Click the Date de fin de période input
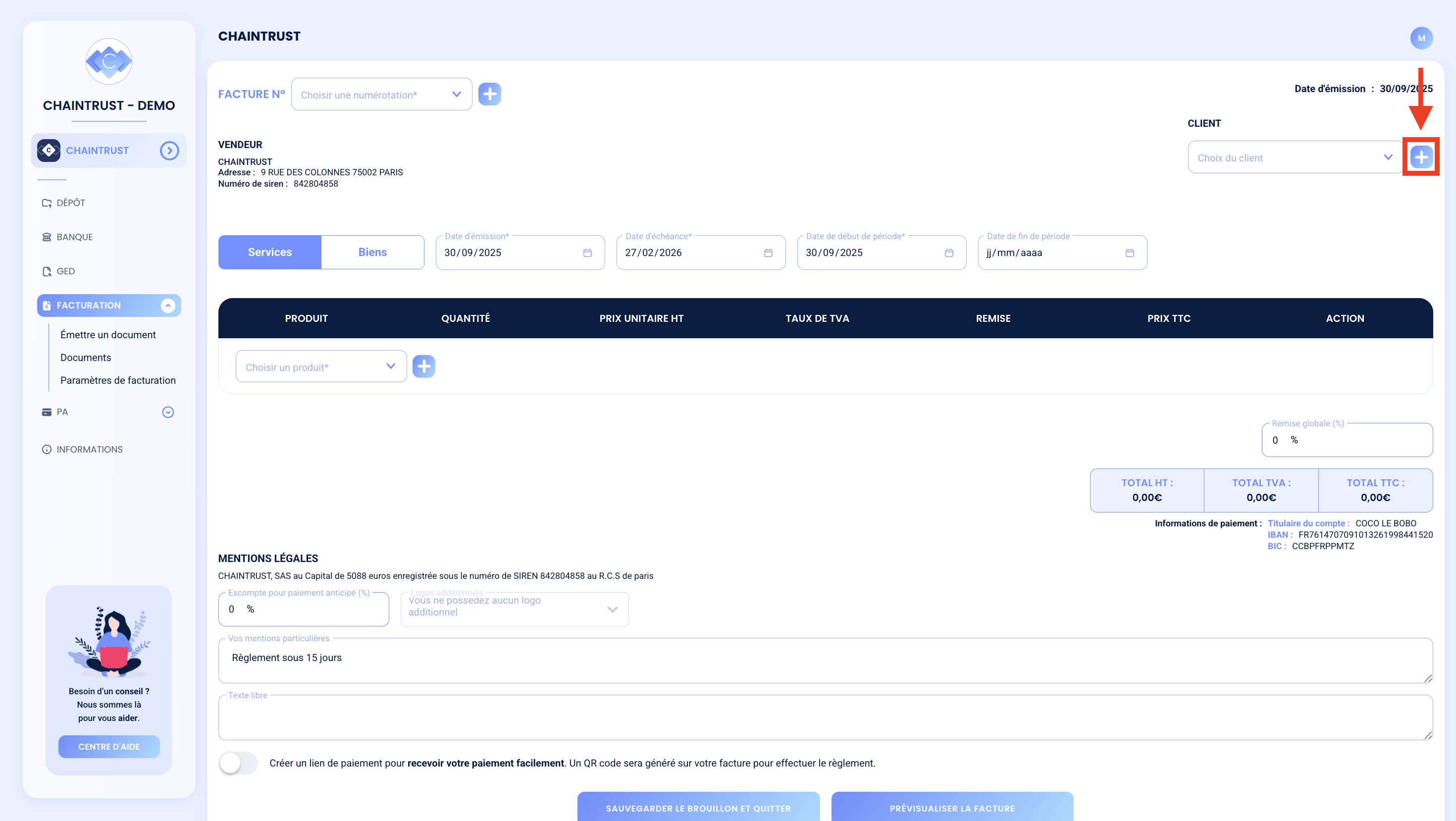Viewport: 1456px width, 821px height. pos(1062,253)
